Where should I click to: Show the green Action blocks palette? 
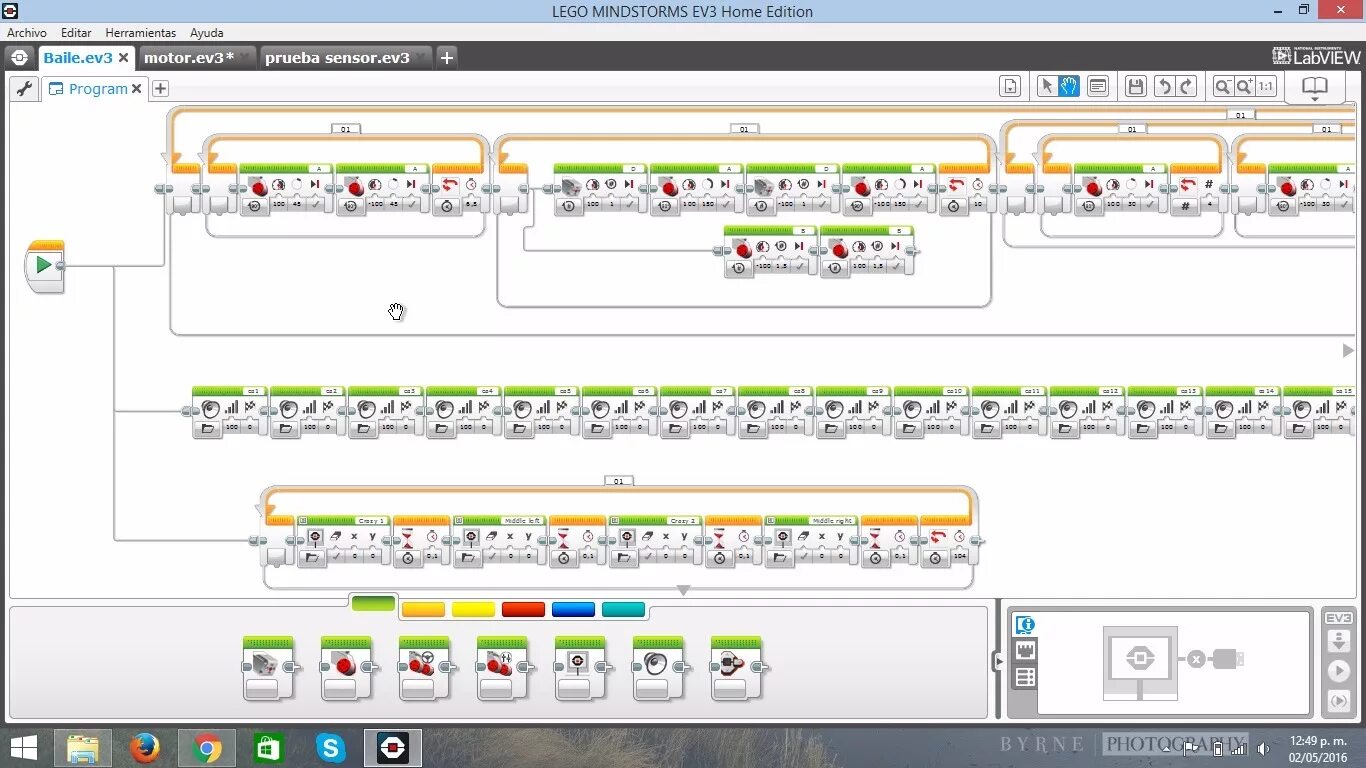373,603
